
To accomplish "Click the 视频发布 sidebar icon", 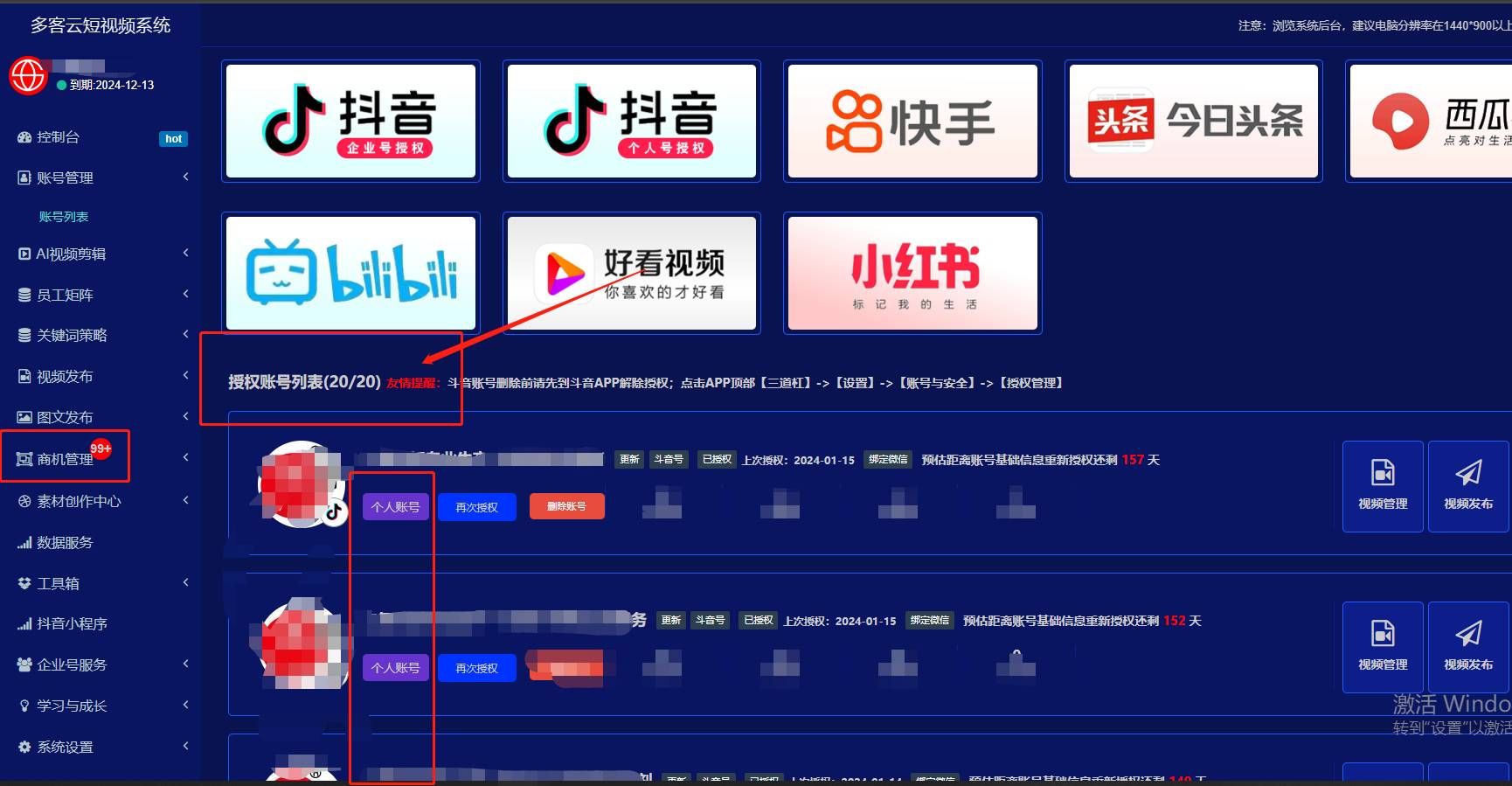I will point(24,376).
